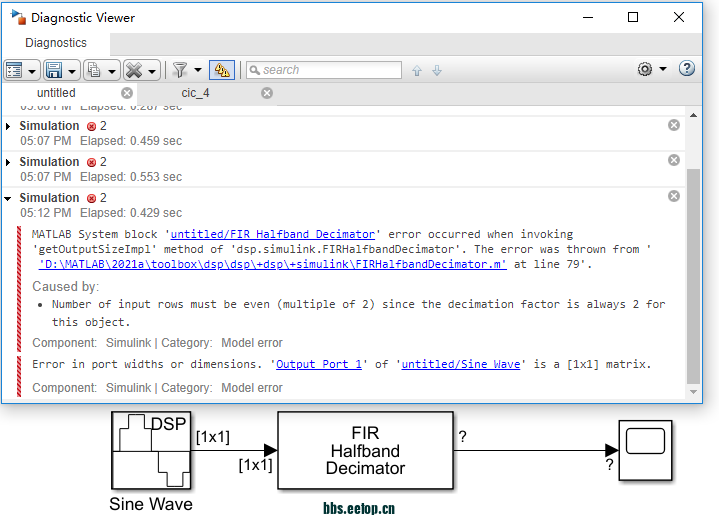Open the help question mark icon

coord(686,69)
